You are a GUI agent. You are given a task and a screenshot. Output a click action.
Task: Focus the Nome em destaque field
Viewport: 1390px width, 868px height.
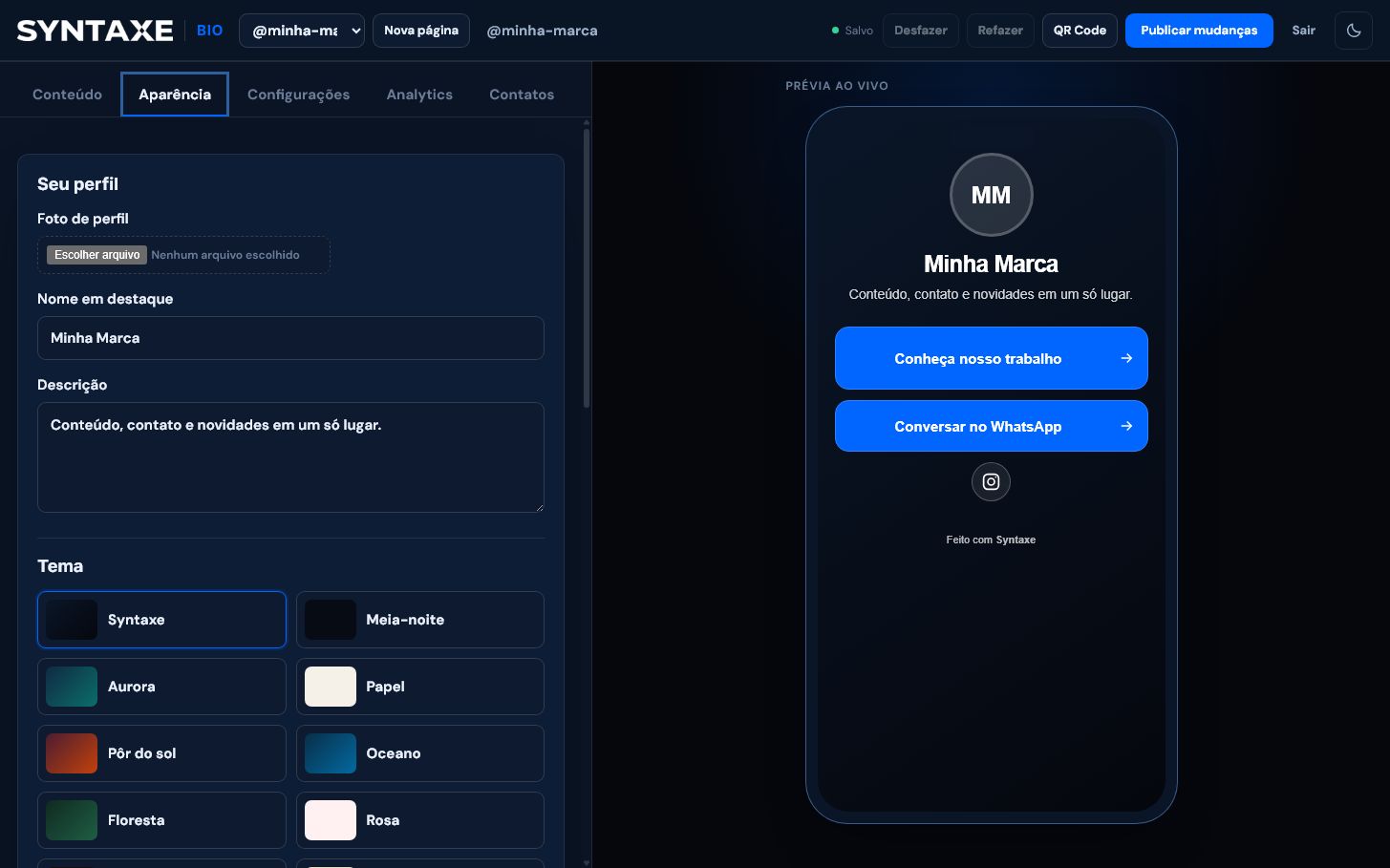(x=290, y=338)
